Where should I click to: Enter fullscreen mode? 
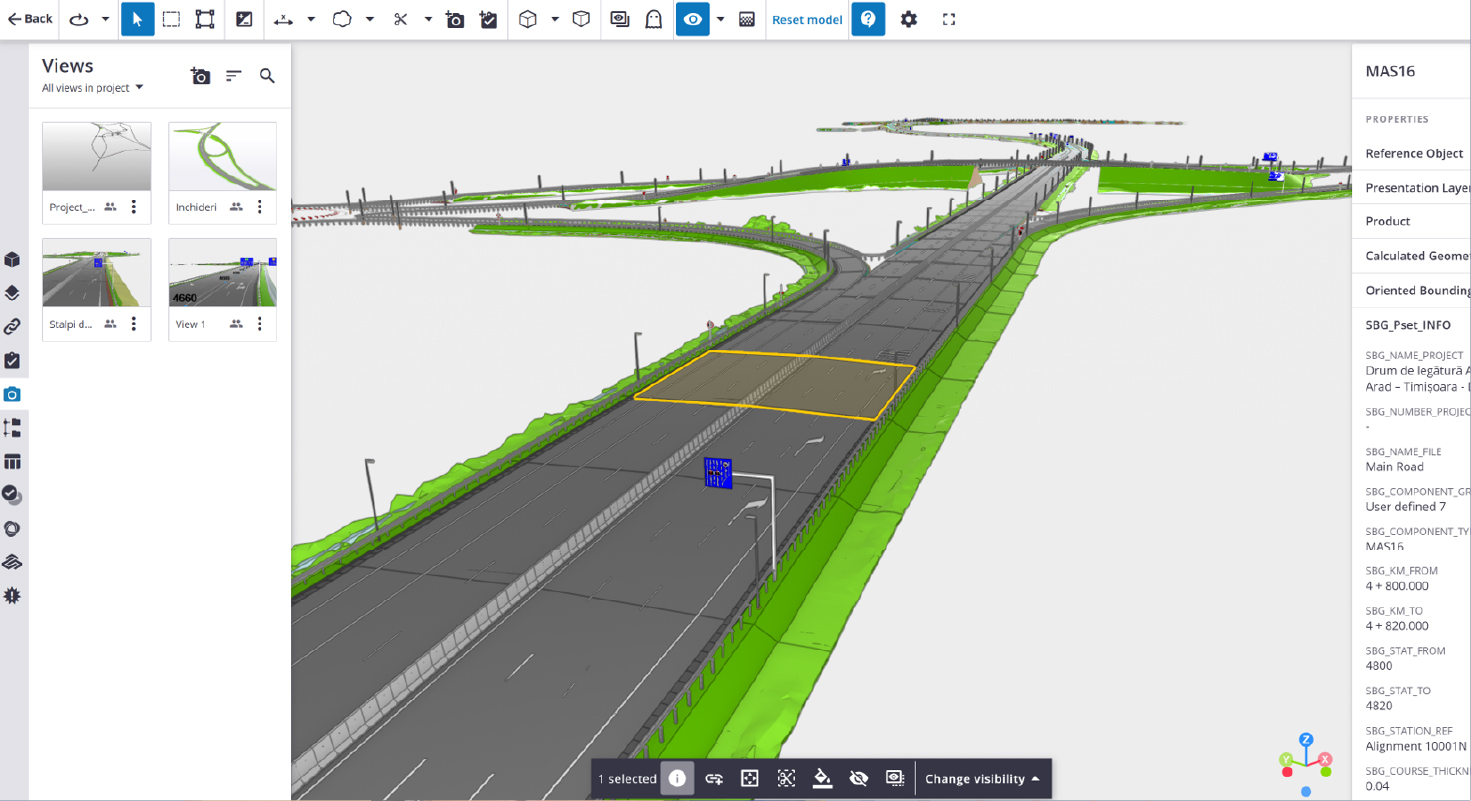pos(949,19)
